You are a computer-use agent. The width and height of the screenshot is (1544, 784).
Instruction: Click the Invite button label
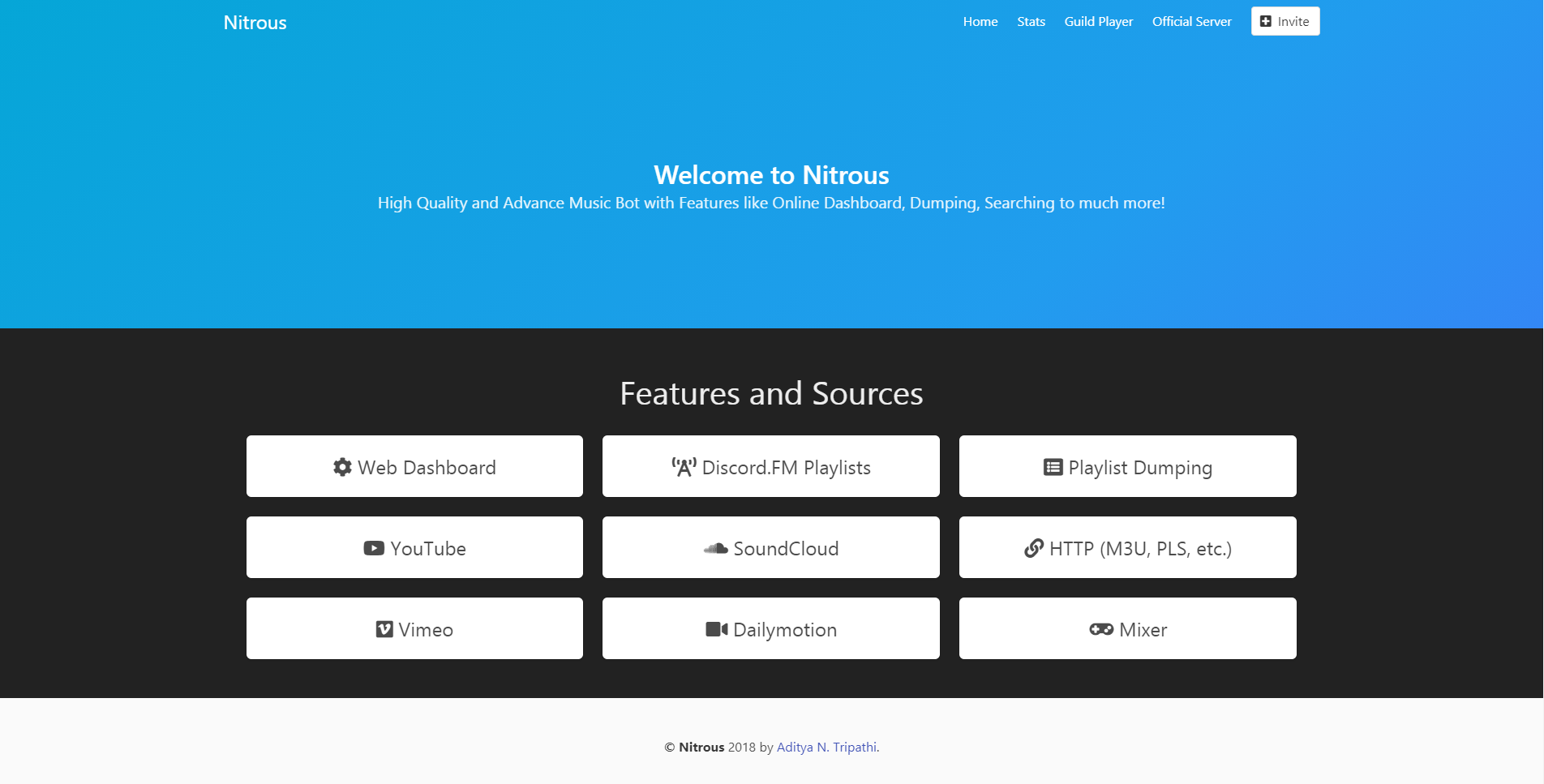pos(1293,22)
